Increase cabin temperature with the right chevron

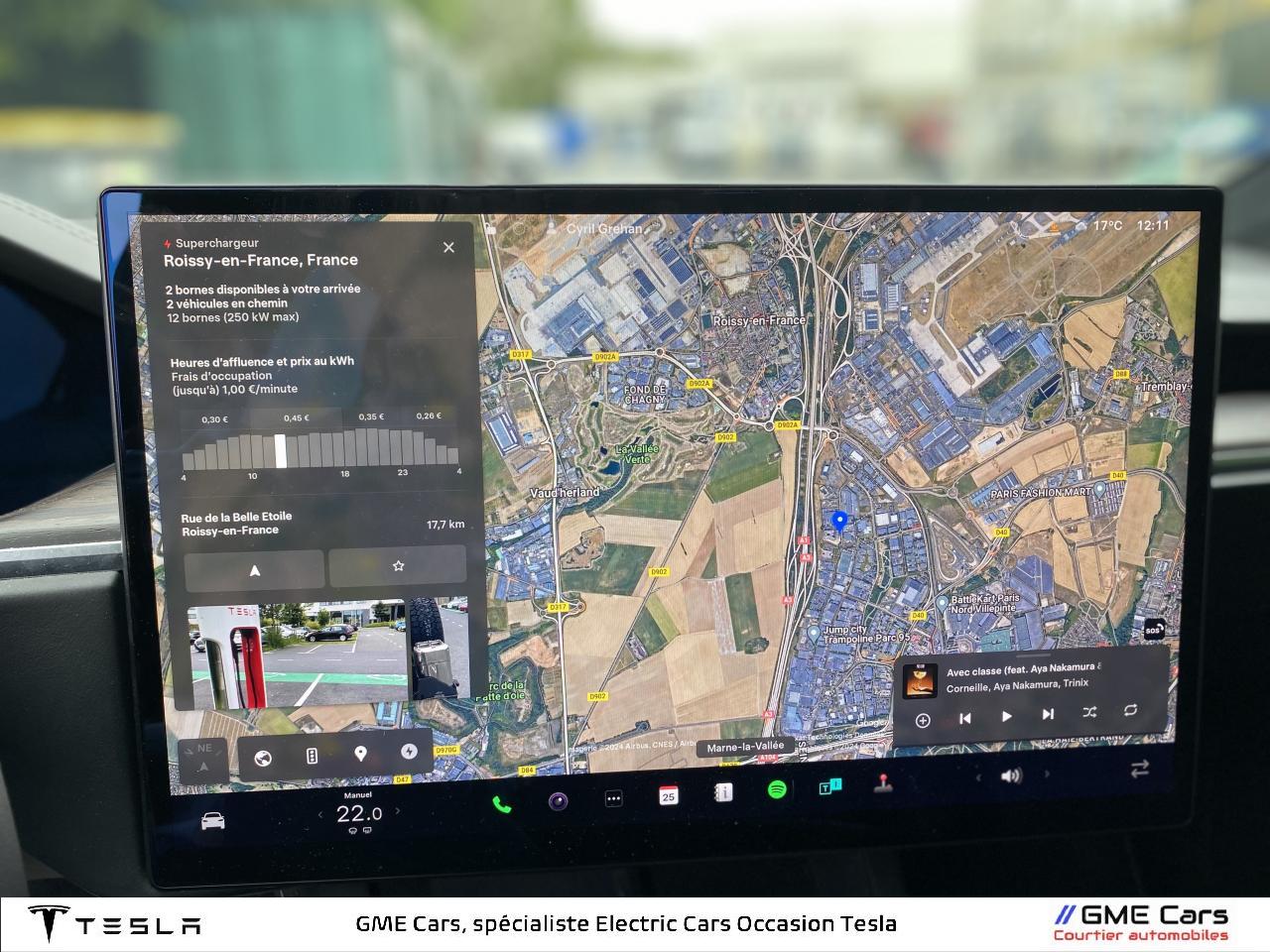pyautogui.click(x=399, y=811)
